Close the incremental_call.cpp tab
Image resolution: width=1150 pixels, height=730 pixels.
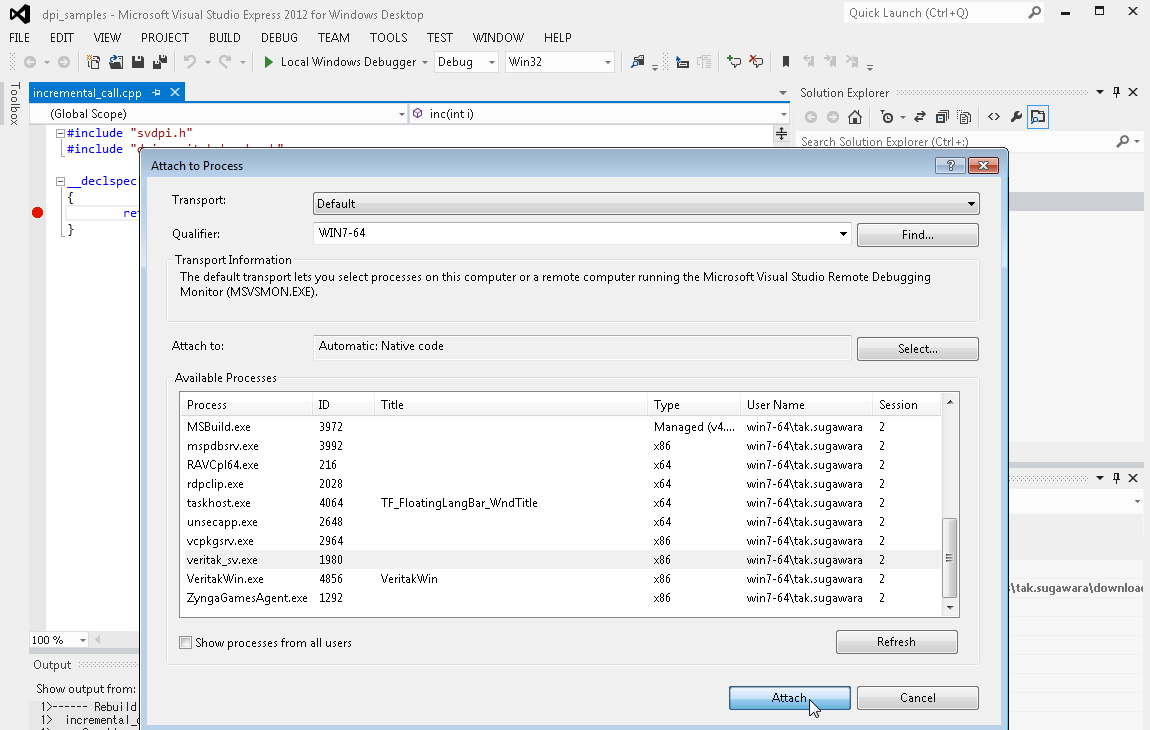(x=175, y=92)
